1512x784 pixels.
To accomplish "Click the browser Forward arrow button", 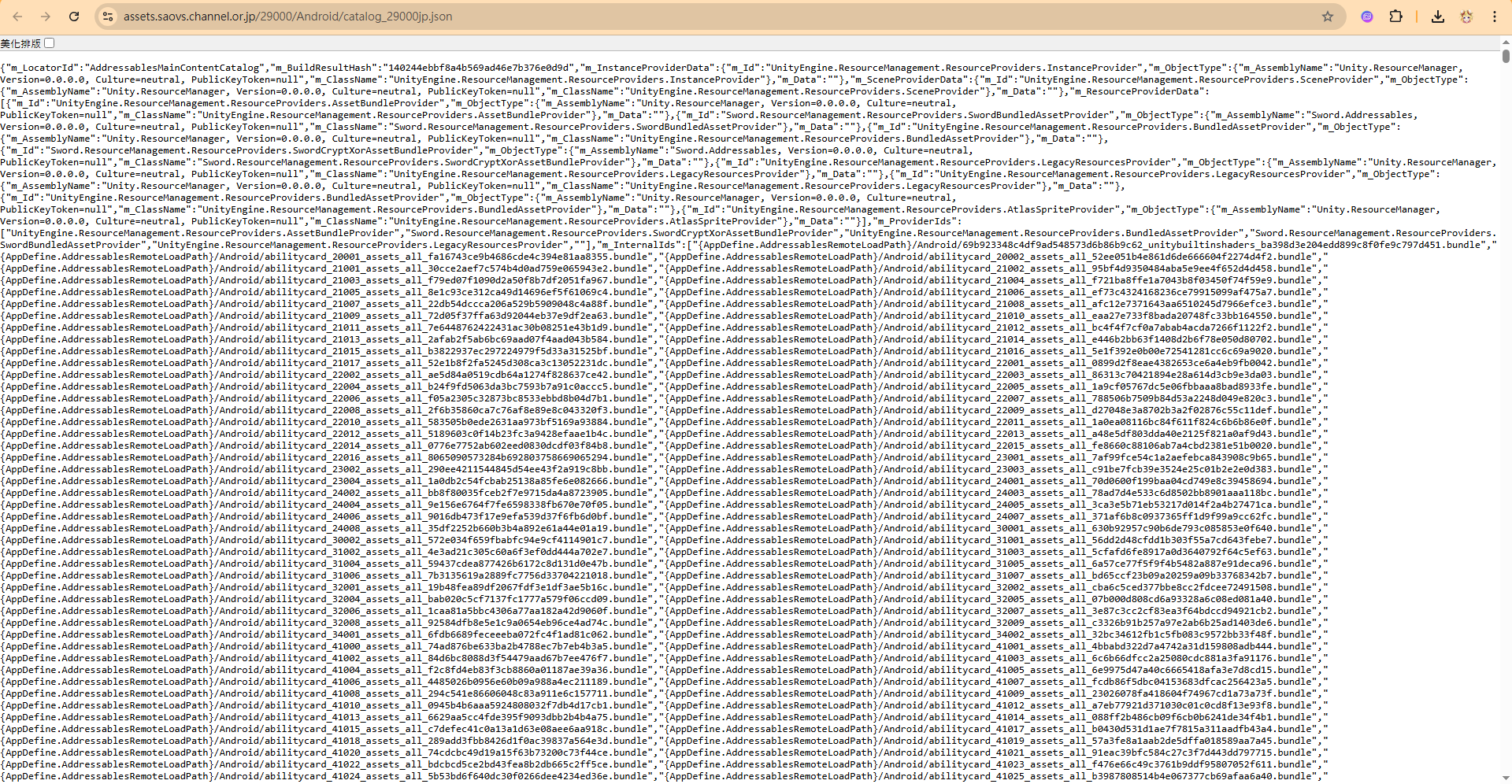I will pos(46,17).
